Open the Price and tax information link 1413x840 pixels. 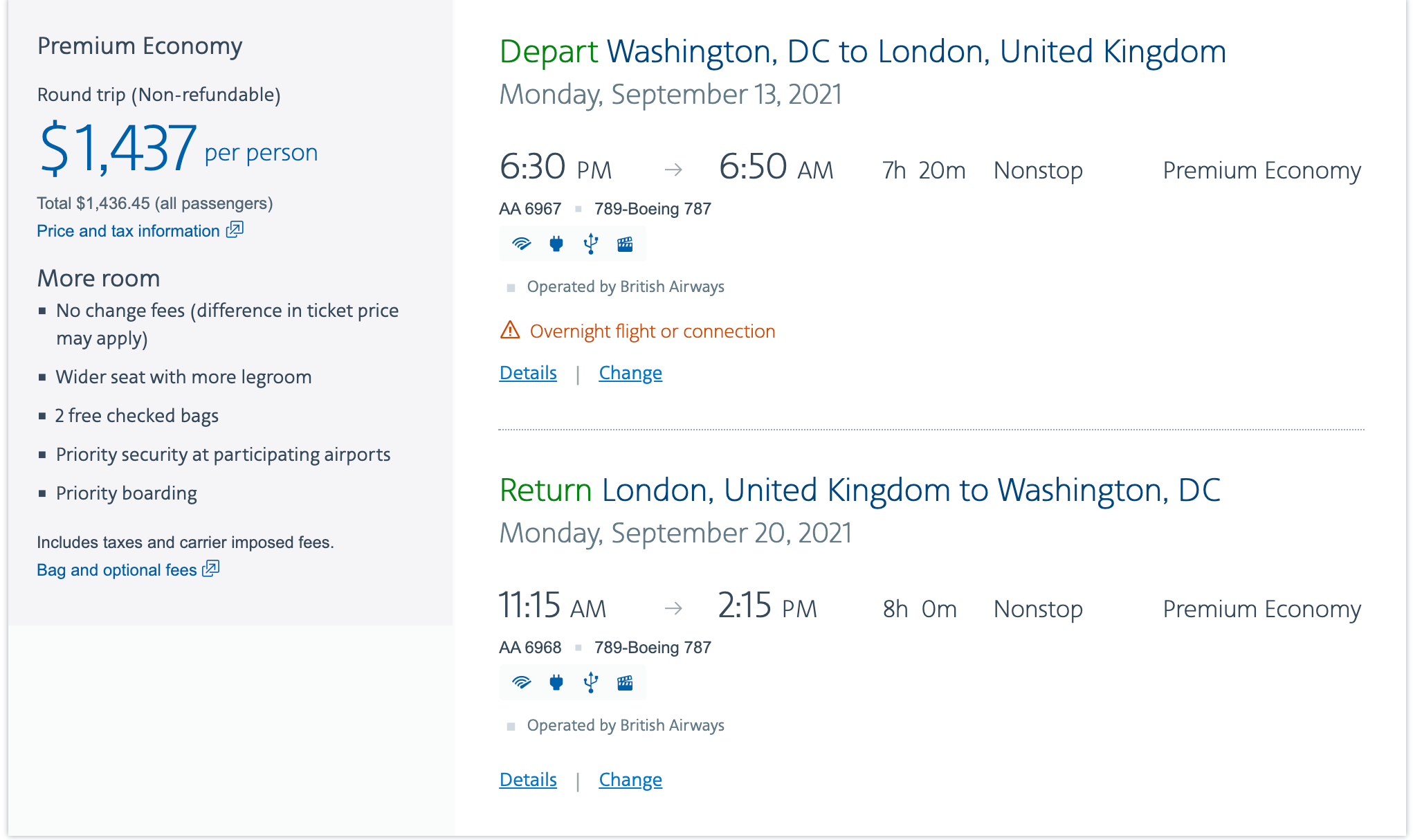pyautogui.click(x=128, y=231)
